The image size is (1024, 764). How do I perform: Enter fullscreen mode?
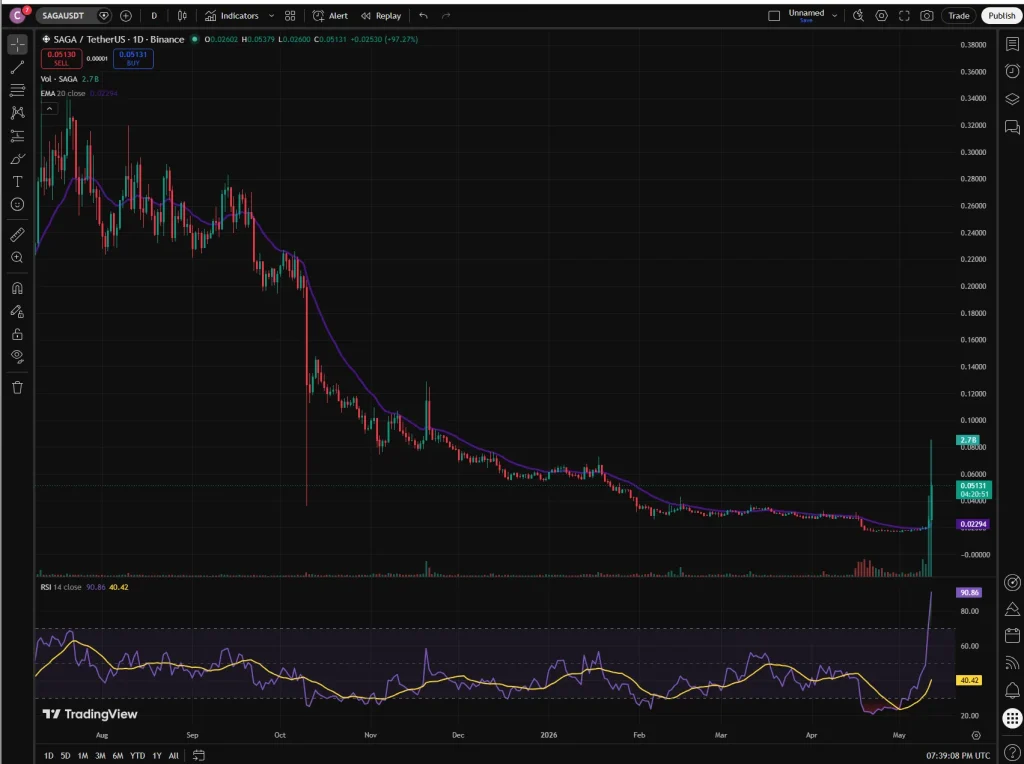[904, 16]
